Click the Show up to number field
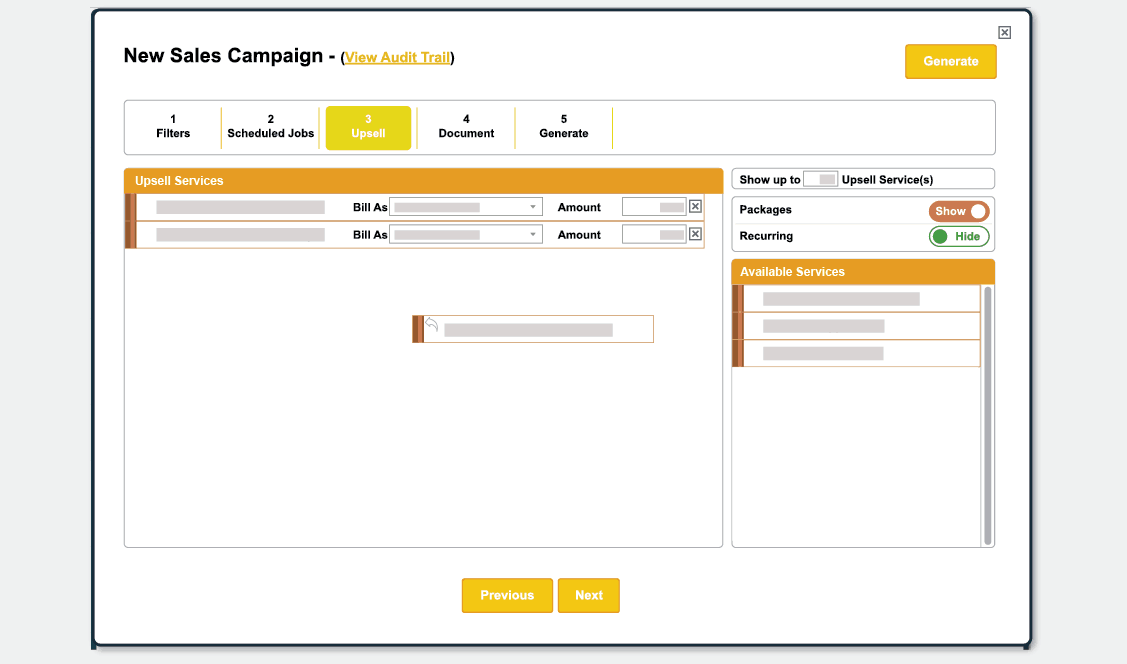The width and height of the screenshot is (1127, 664). pos(820,179)
